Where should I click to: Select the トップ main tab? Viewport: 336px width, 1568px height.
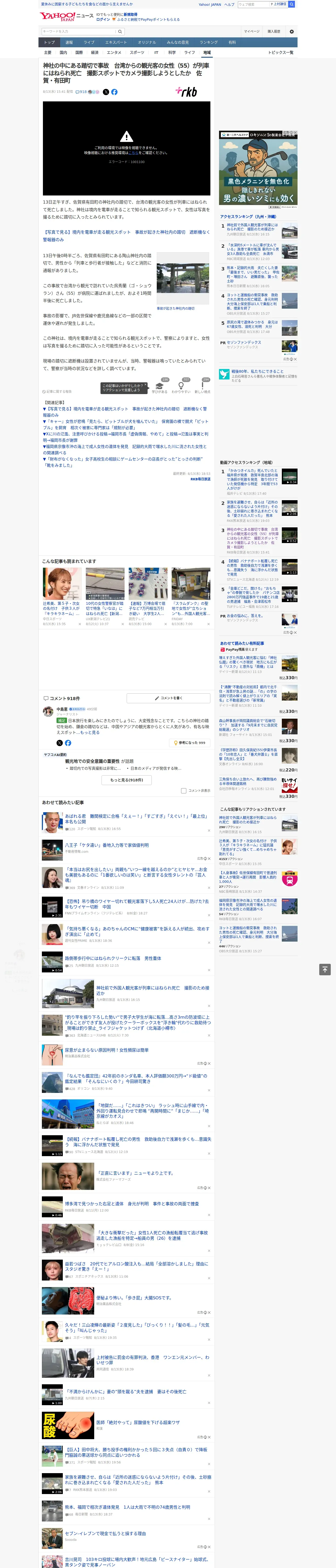coord(49,42)
